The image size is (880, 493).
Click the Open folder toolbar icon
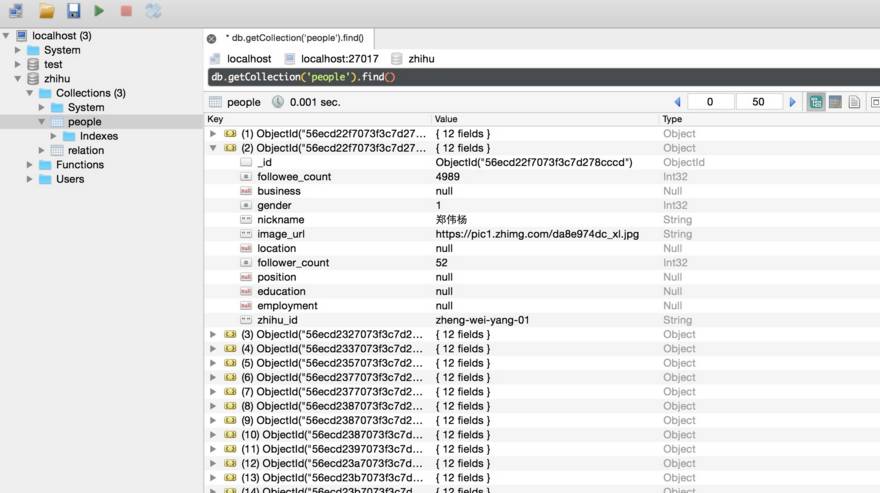[47, 11]
